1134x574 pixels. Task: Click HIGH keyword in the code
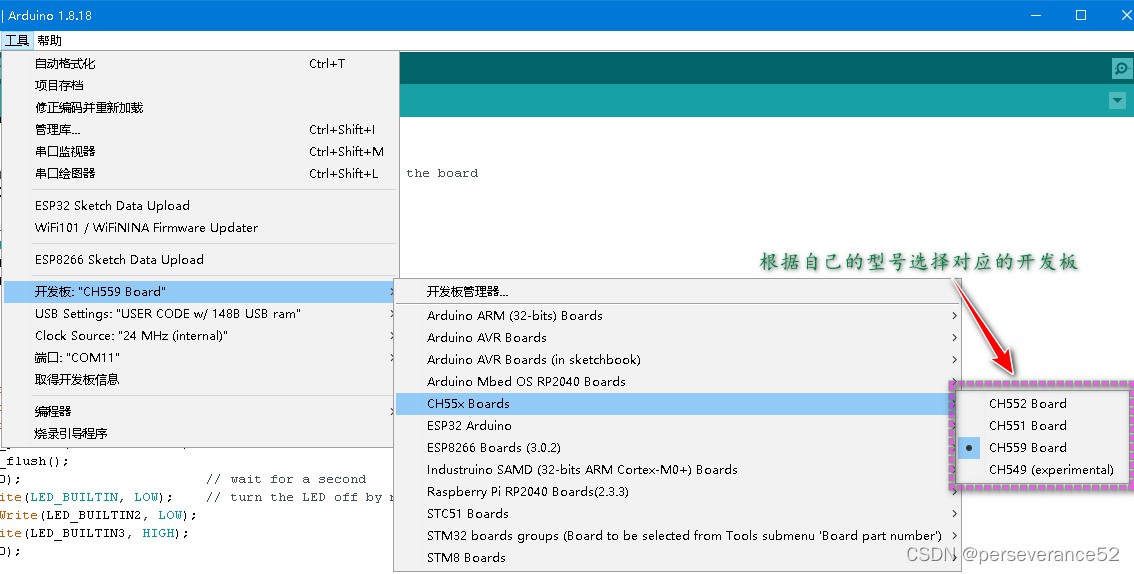click(158, 534)
